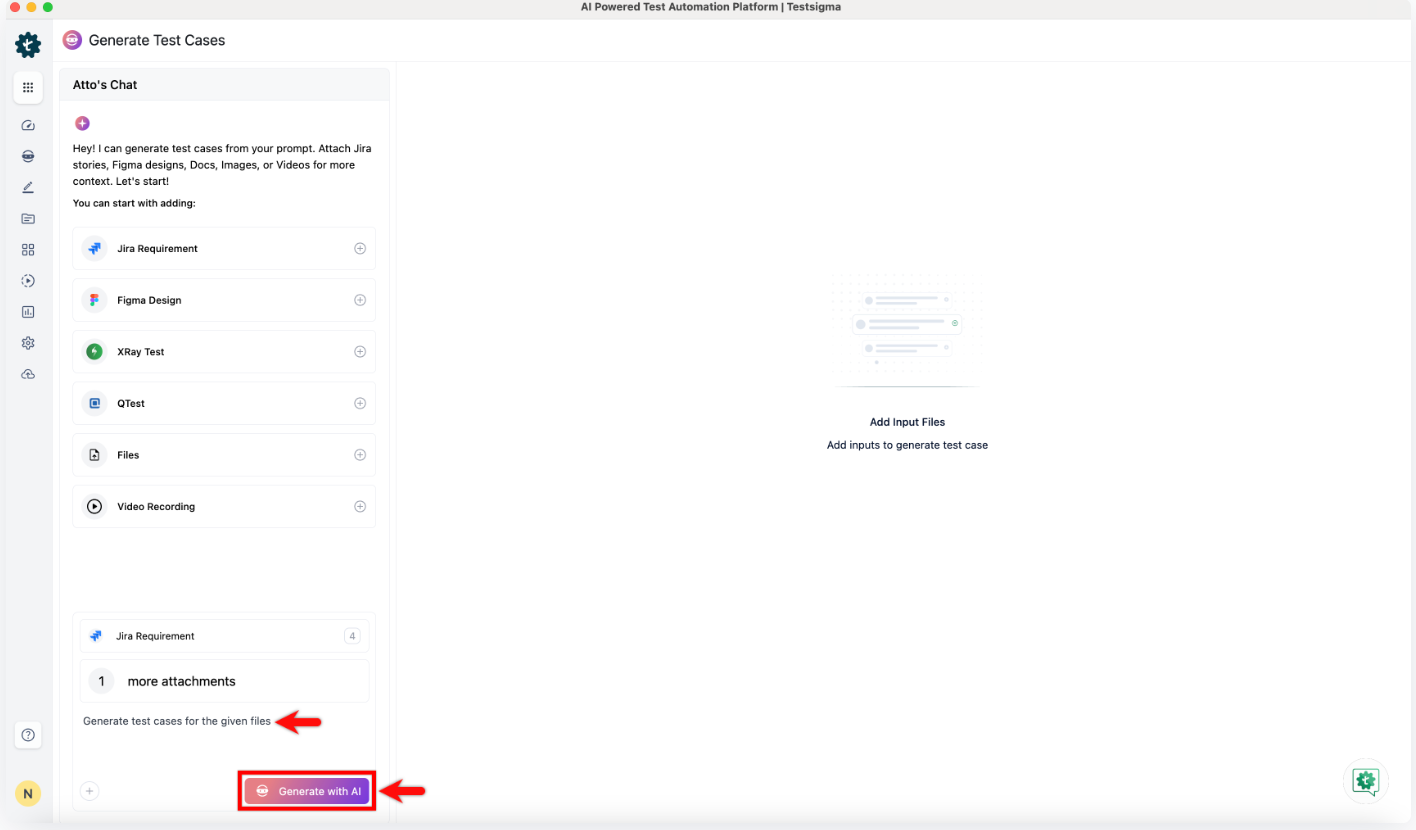Click the Add Input Files heading

point(907,422)
